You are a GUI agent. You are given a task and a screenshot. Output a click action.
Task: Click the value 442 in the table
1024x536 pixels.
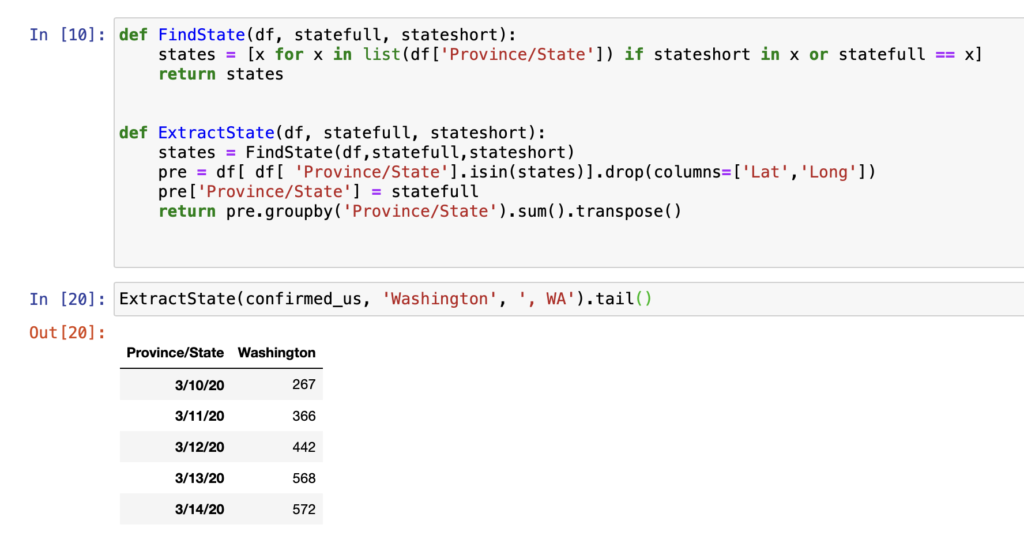[304, 447]
